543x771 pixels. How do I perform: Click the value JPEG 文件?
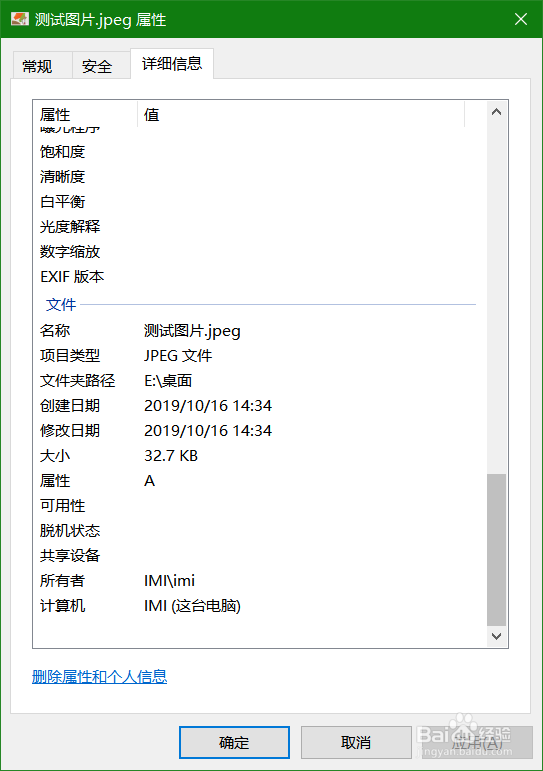pos(178,356)
